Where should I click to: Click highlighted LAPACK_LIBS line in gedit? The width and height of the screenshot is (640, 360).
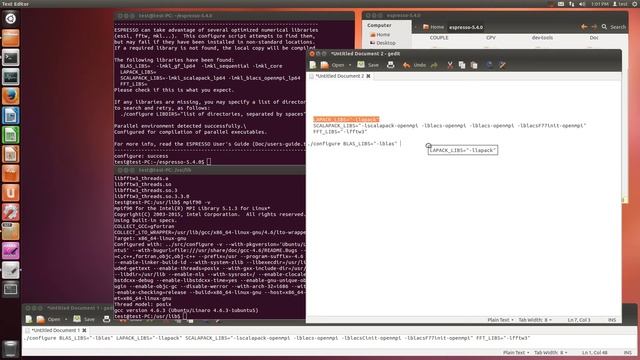click(x=346, y=119)
